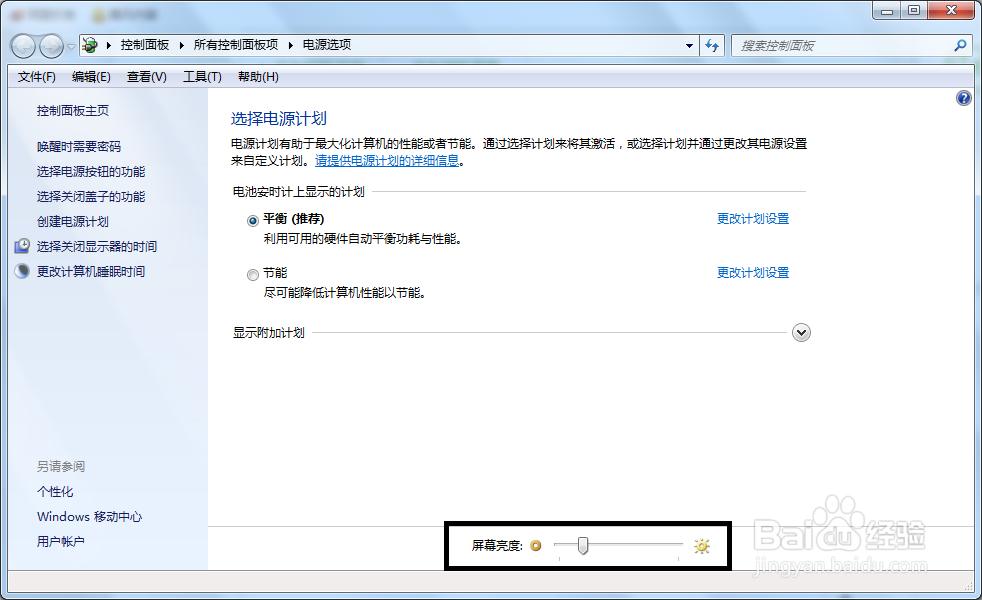Image resolution: width=982 pixels, height=600 pixels.
Task: Expand 显示附加计划
Action: 801,331
